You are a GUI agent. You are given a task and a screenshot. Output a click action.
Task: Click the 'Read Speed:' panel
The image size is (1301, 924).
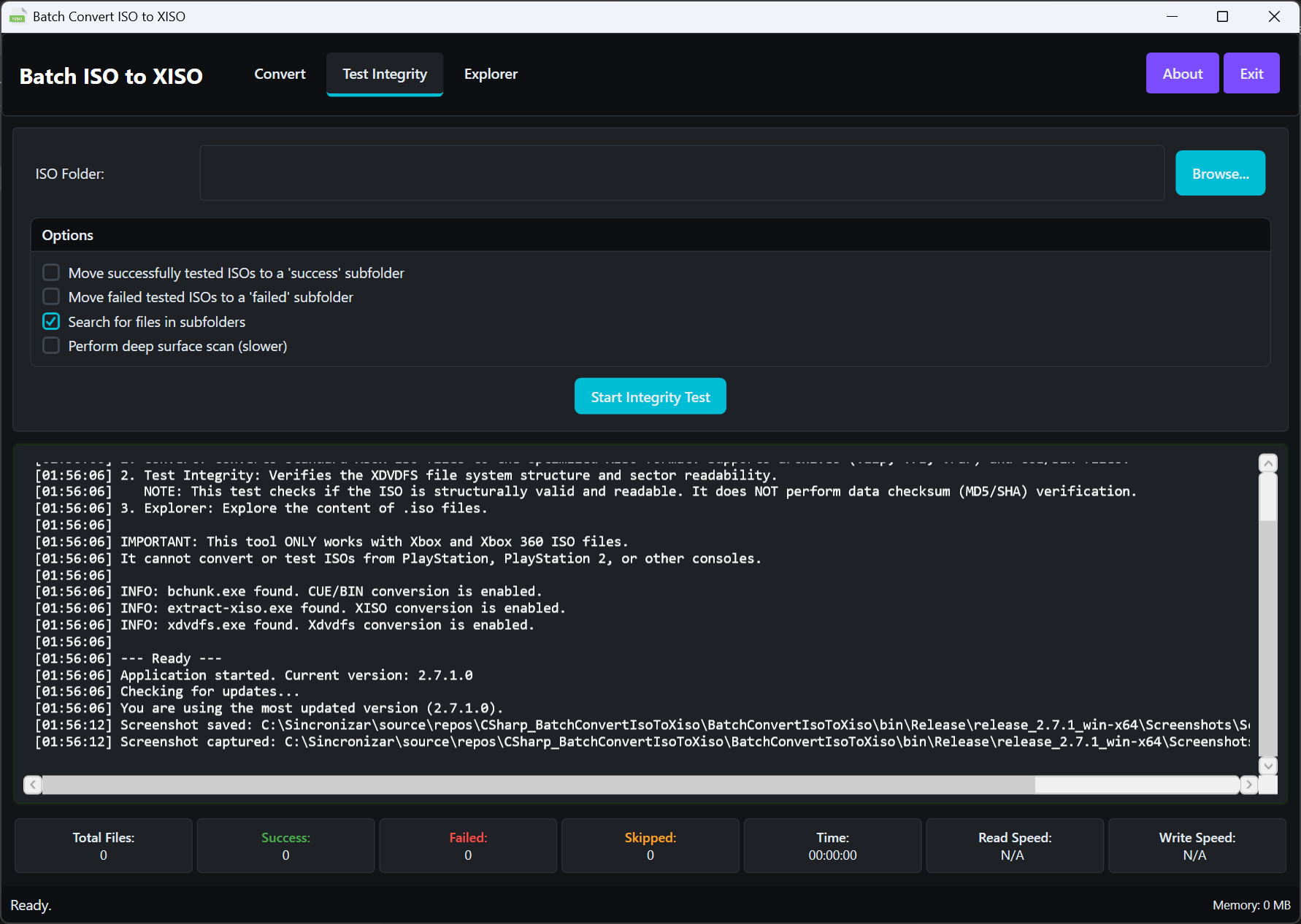pos(1015,846)
